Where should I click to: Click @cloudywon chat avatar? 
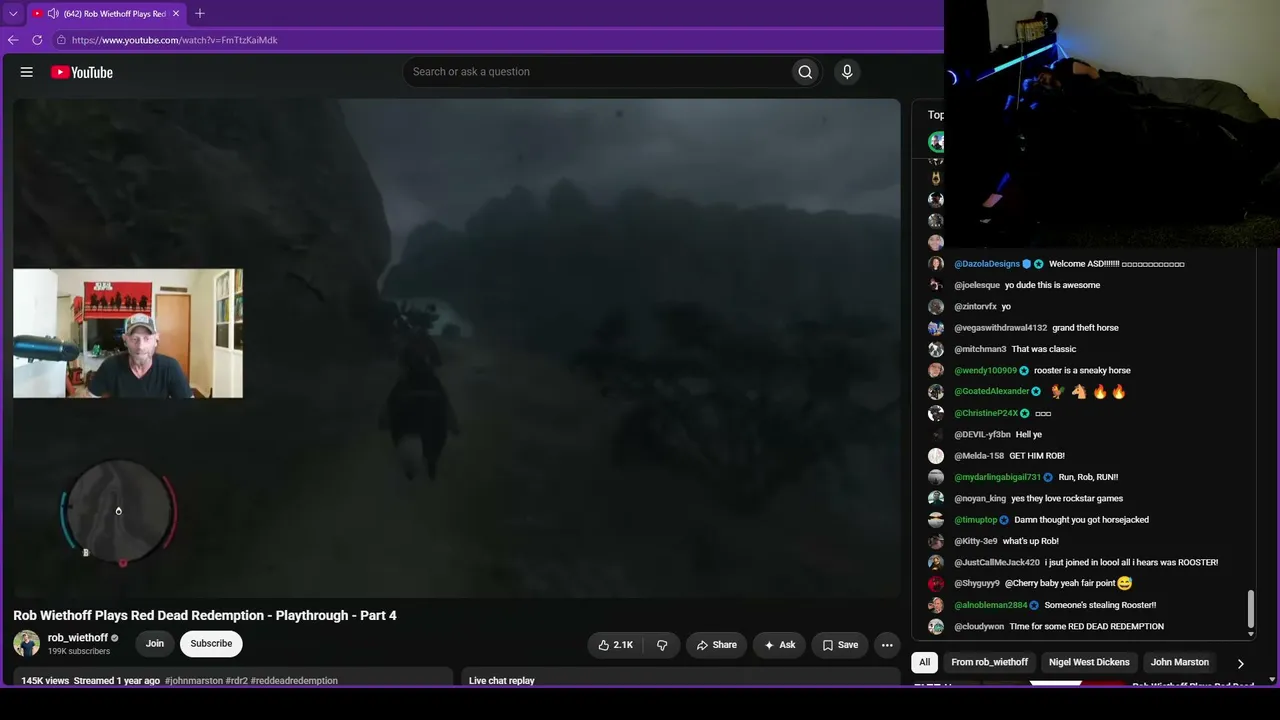tap(936, 627)
